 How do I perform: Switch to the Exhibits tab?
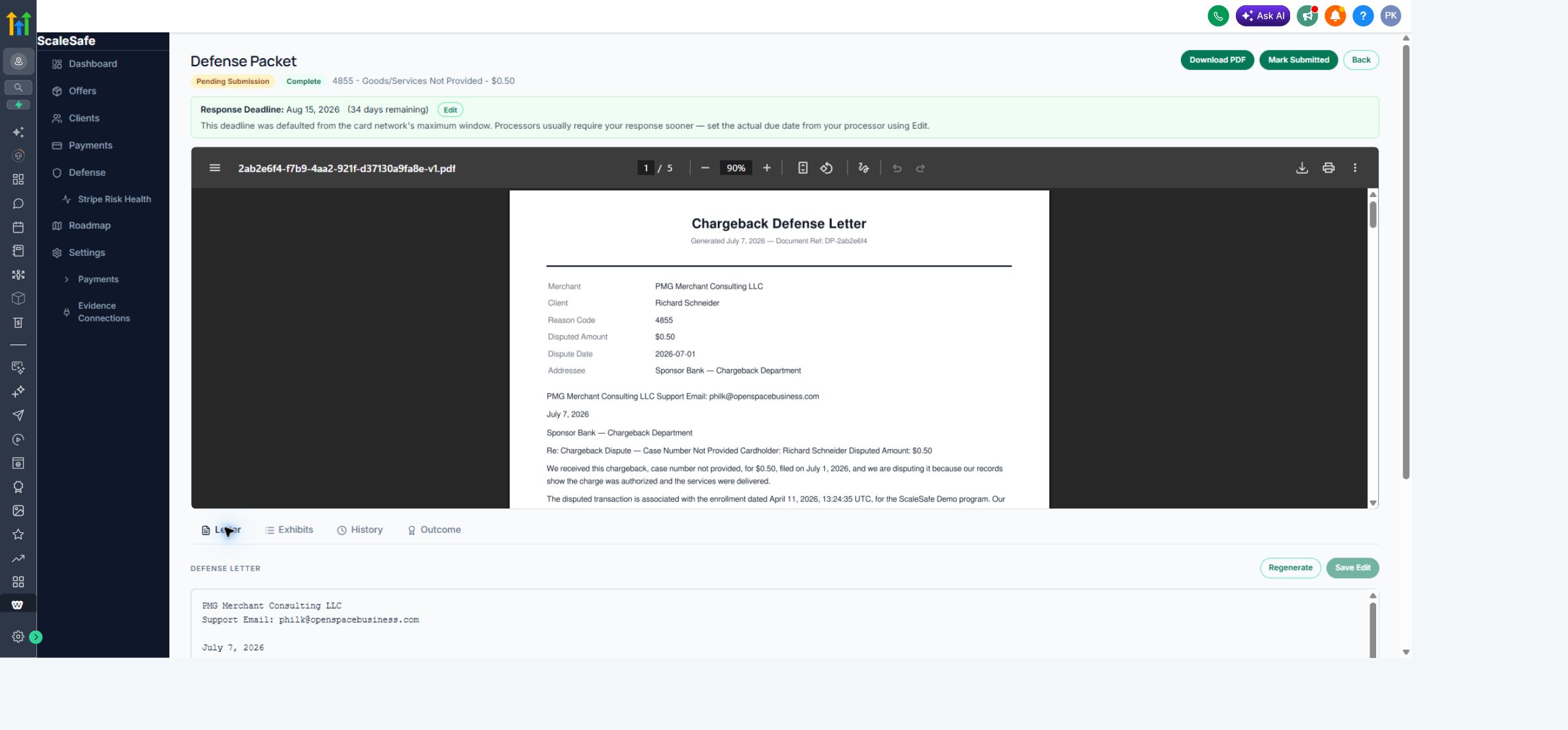289,530
